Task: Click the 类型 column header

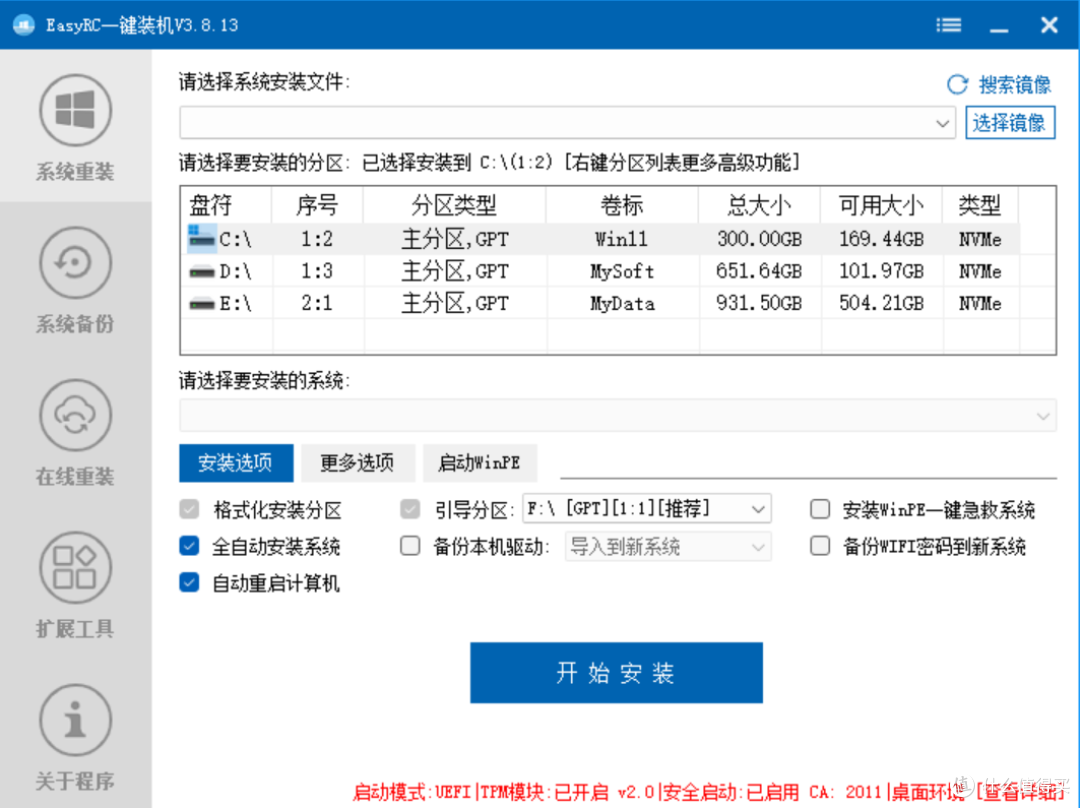Action: (980, 205)
